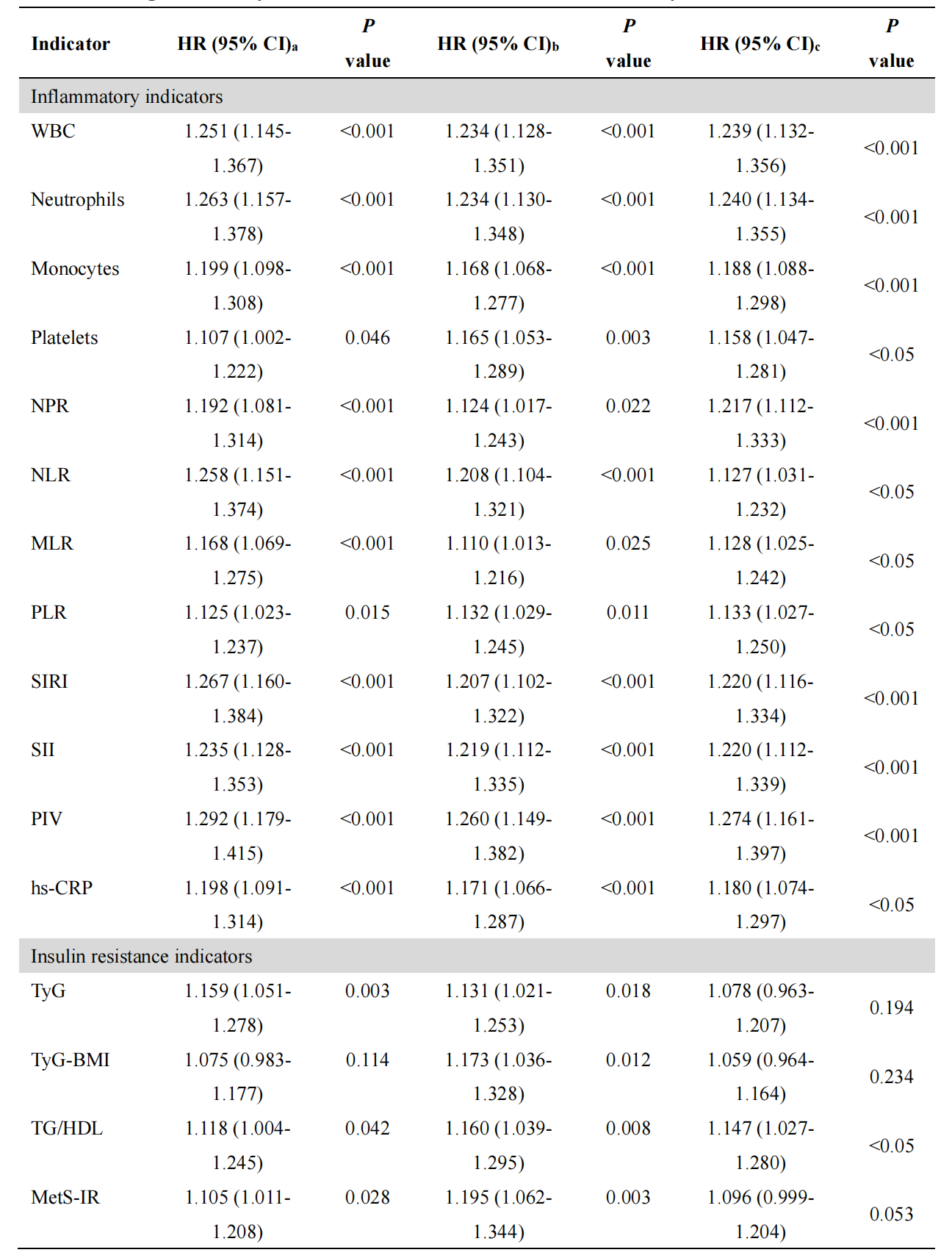Select the TyG-BMI P value 0.234

point(891,1077)
